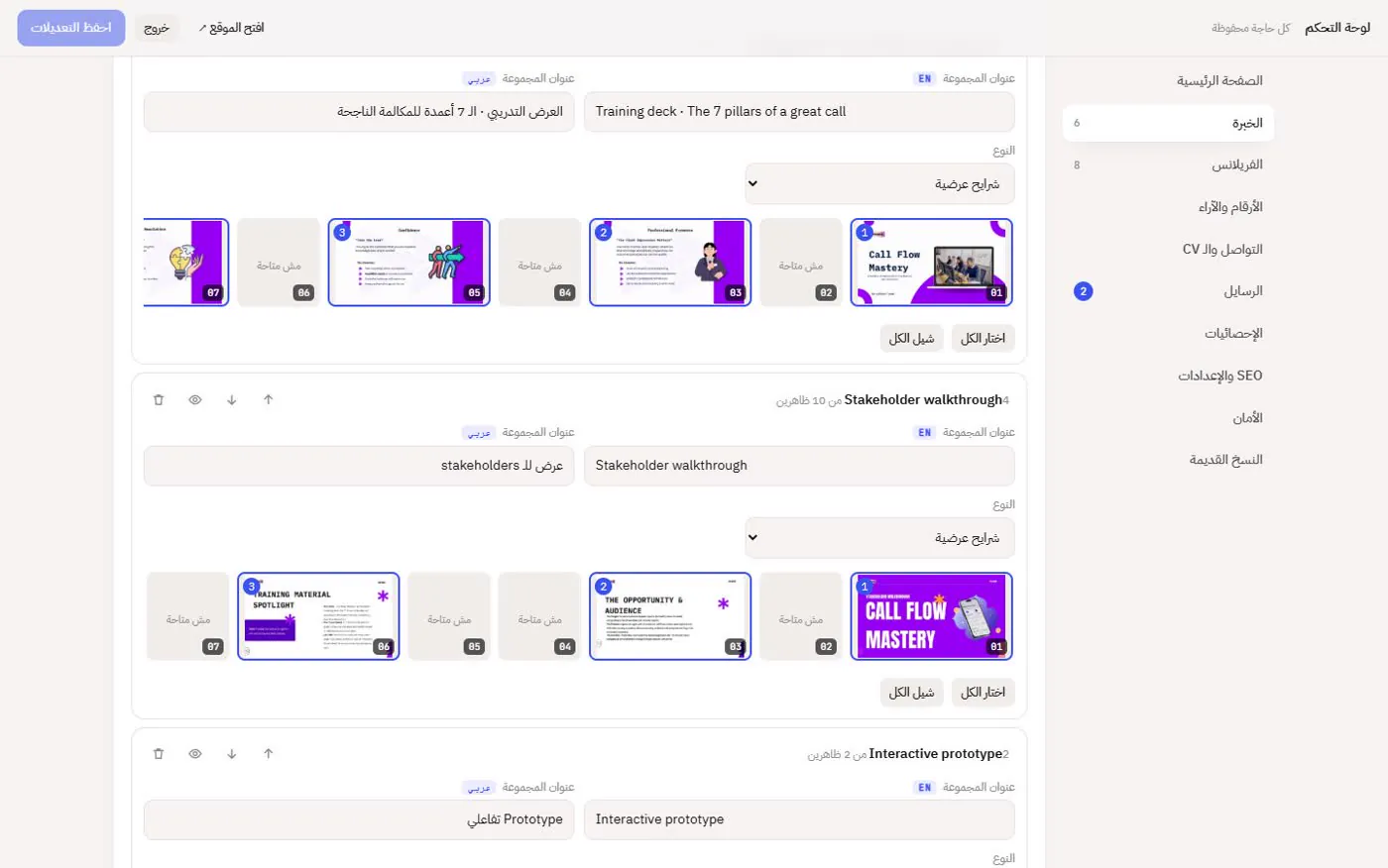
Task: Click اختار الكل under the Training deck slides
Action: click(983, 339)
